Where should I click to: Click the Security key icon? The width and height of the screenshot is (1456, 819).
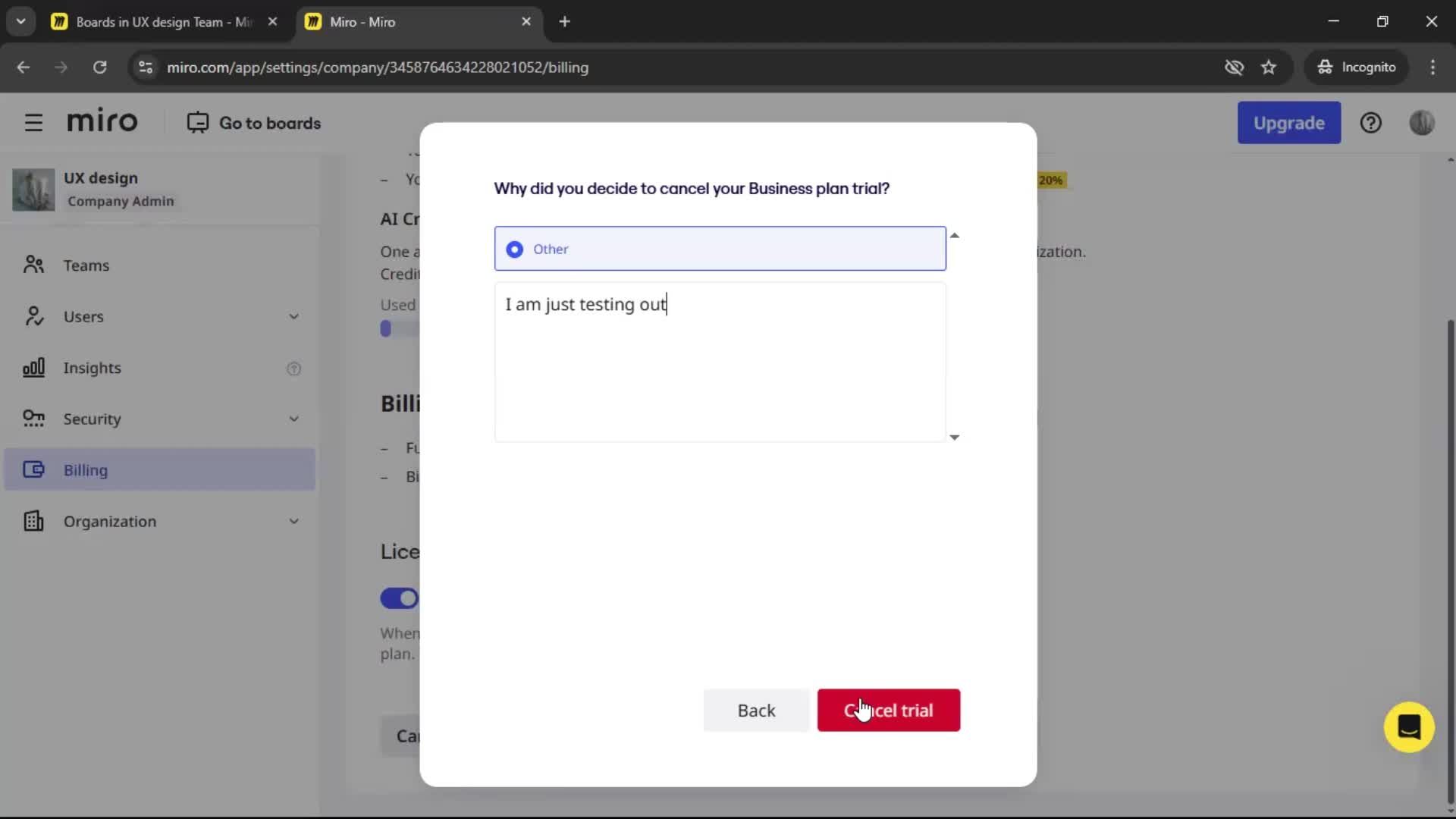pyautogui.click(x=33, y=419)
